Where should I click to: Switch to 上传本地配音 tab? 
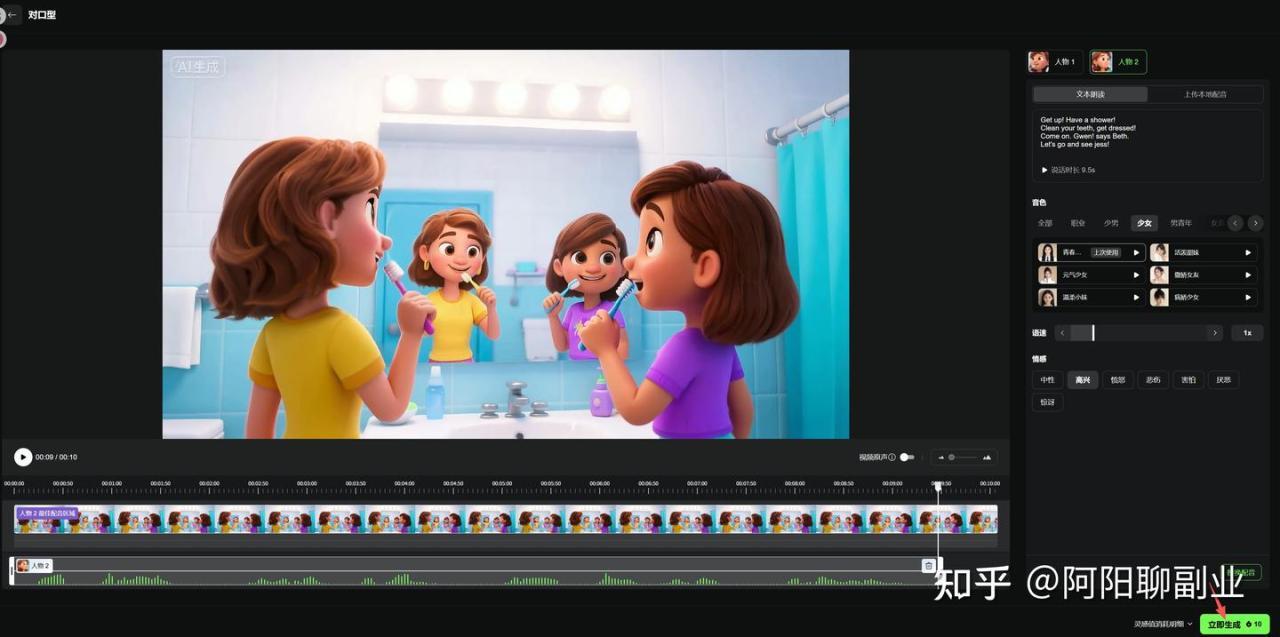1205,94
